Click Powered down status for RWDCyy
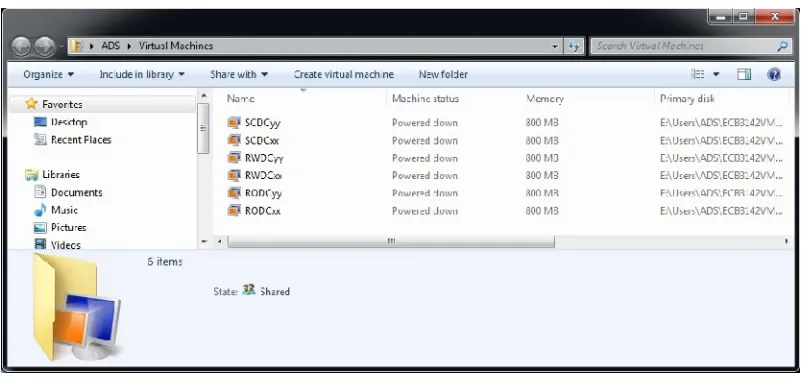Screen dimensions: 804x378 pyautogui.click(x=425, y=158)
